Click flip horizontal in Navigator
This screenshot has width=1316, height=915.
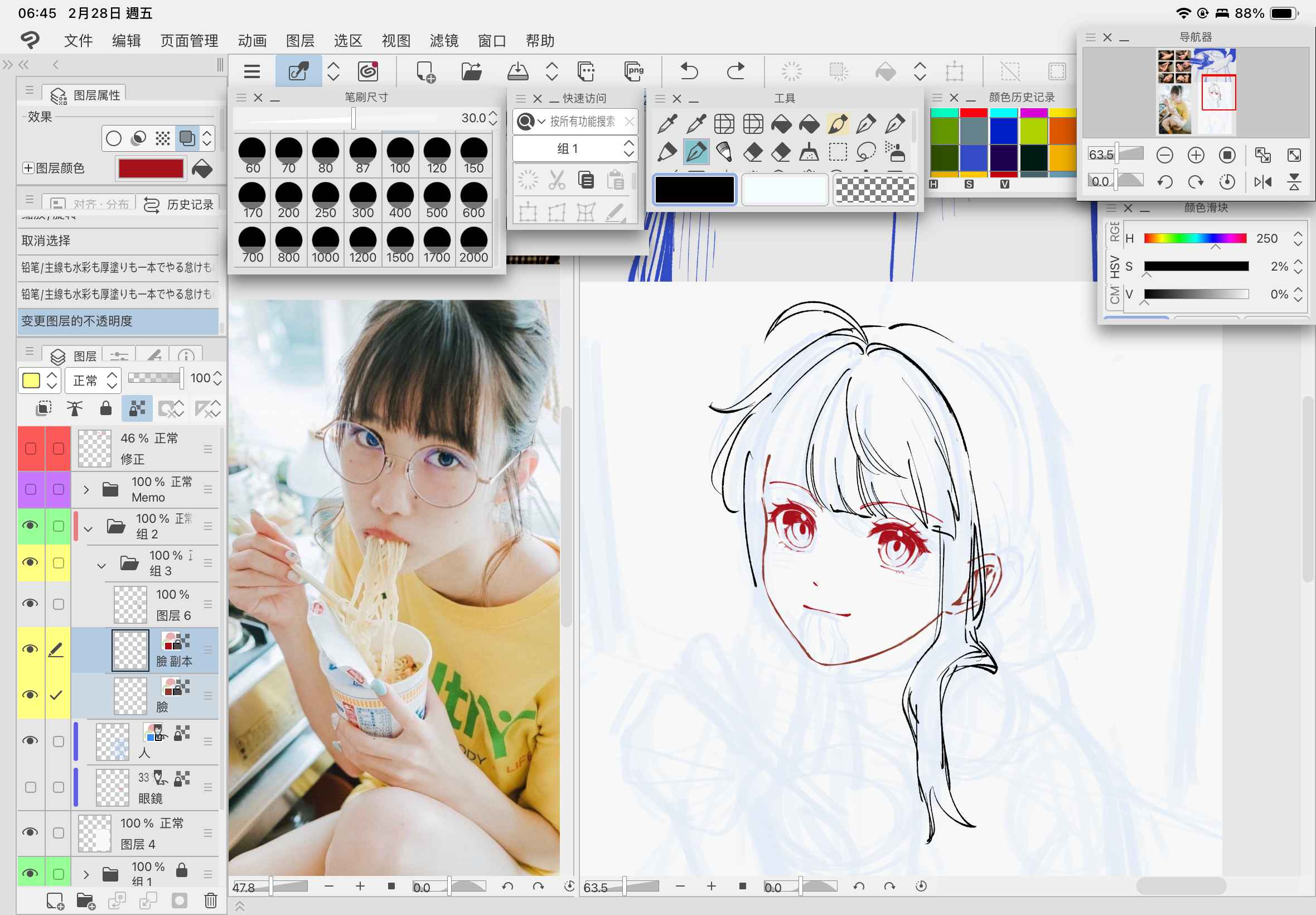(x=1262, y=182)
